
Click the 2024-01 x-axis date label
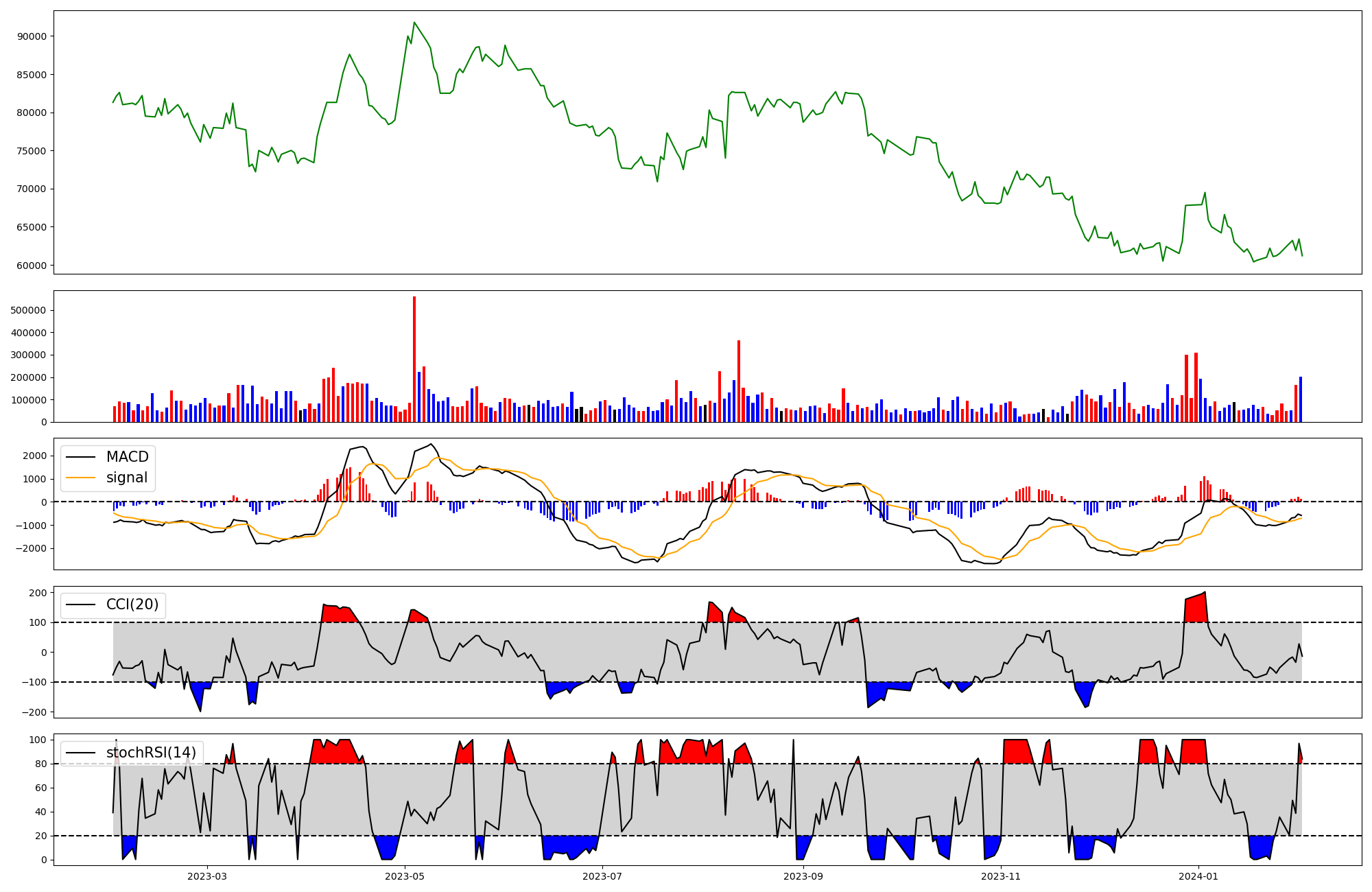click(x=1198, y=876)
